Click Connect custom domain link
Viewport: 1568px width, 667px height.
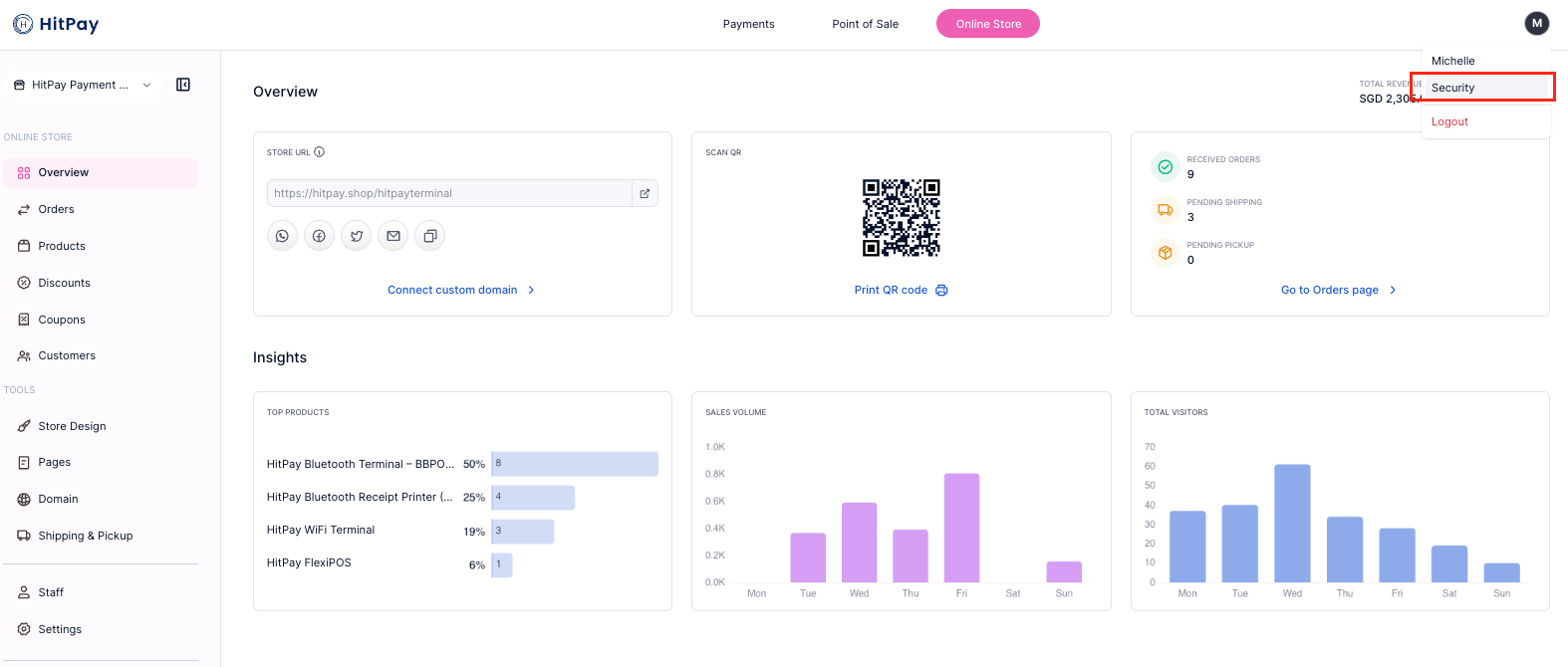pyautogui.click(x=461, y=290)
